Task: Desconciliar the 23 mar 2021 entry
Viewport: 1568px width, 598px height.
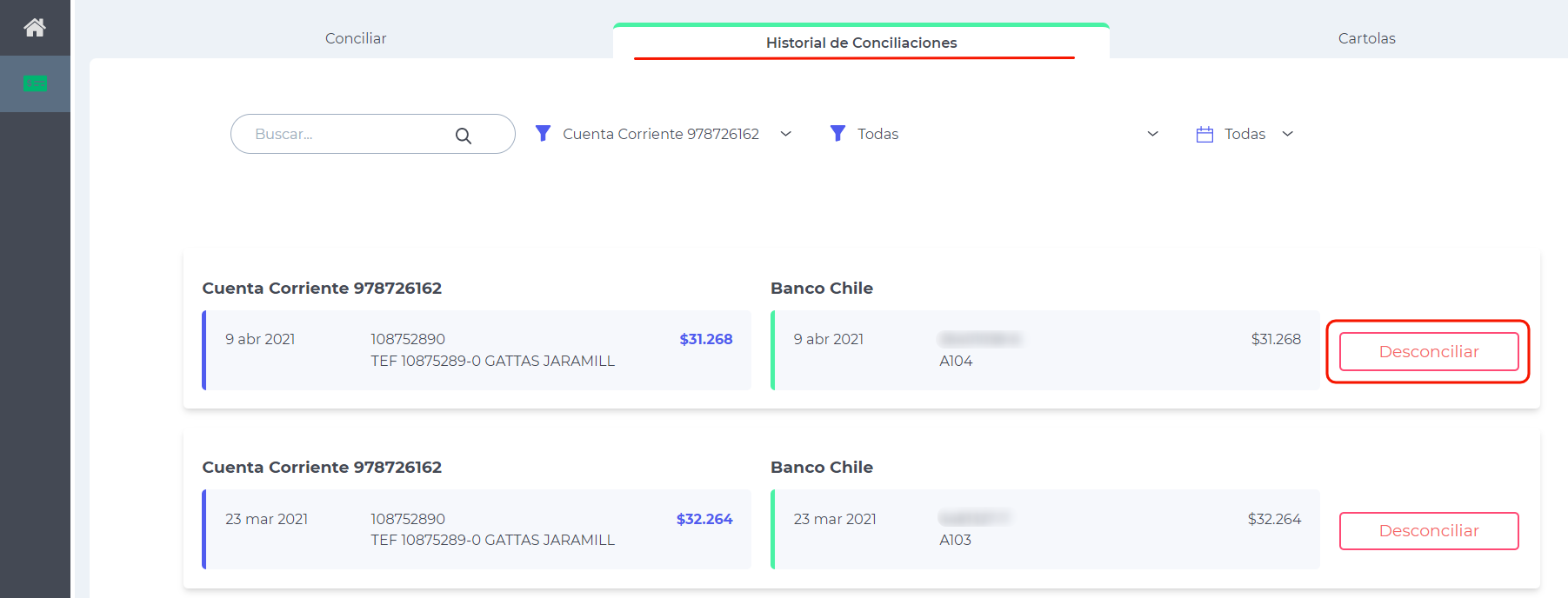Action: pyautogui.click(x=1429, y=531)
